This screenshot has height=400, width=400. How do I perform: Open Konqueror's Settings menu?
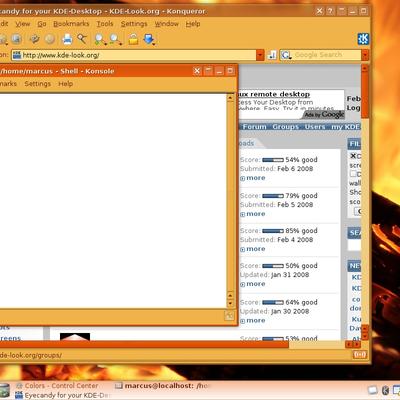coord(134,24)
